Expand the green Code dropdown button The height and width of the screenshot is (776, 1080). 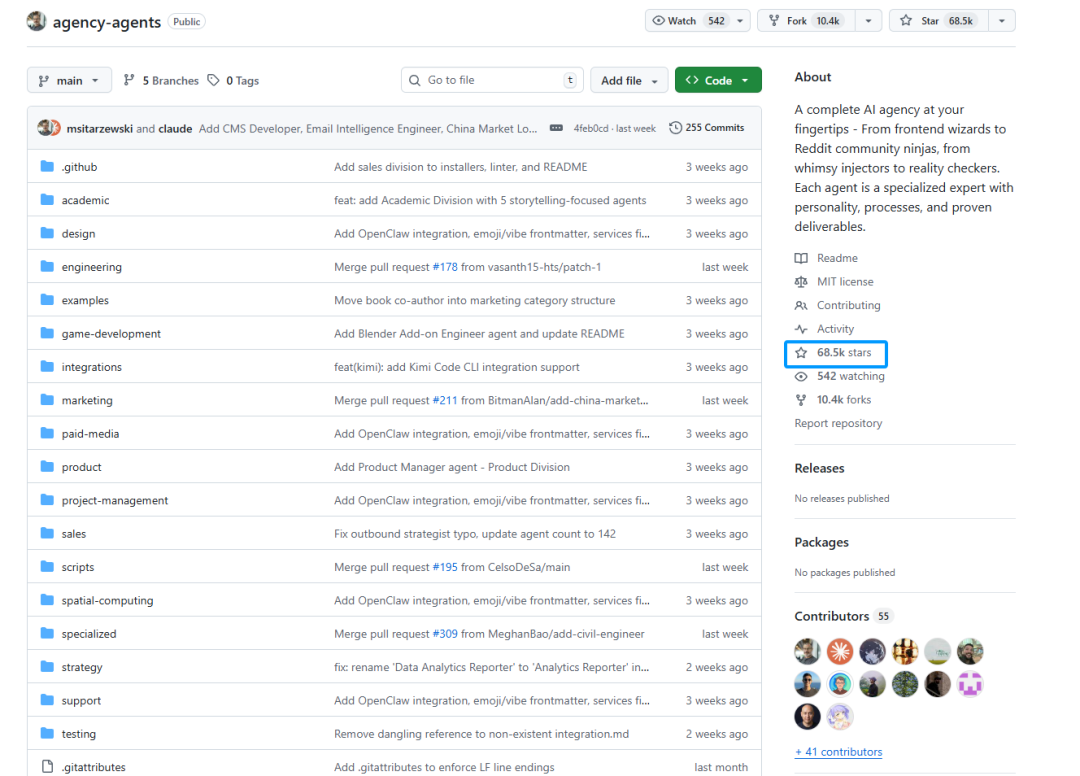click(x=718, y=81)
